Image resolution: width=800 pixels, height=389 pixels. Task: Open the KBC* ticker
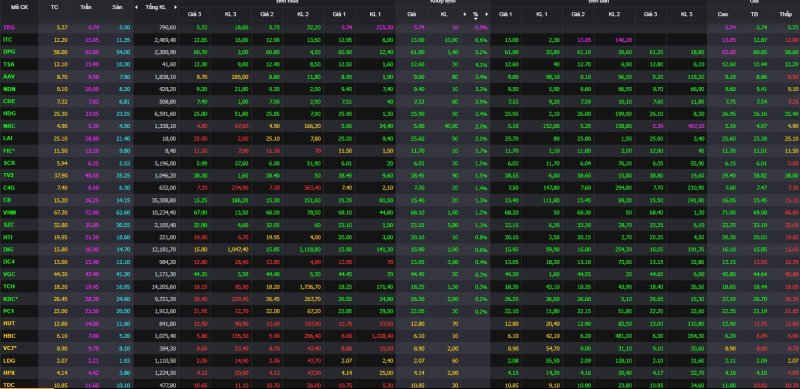coord(9,299)
